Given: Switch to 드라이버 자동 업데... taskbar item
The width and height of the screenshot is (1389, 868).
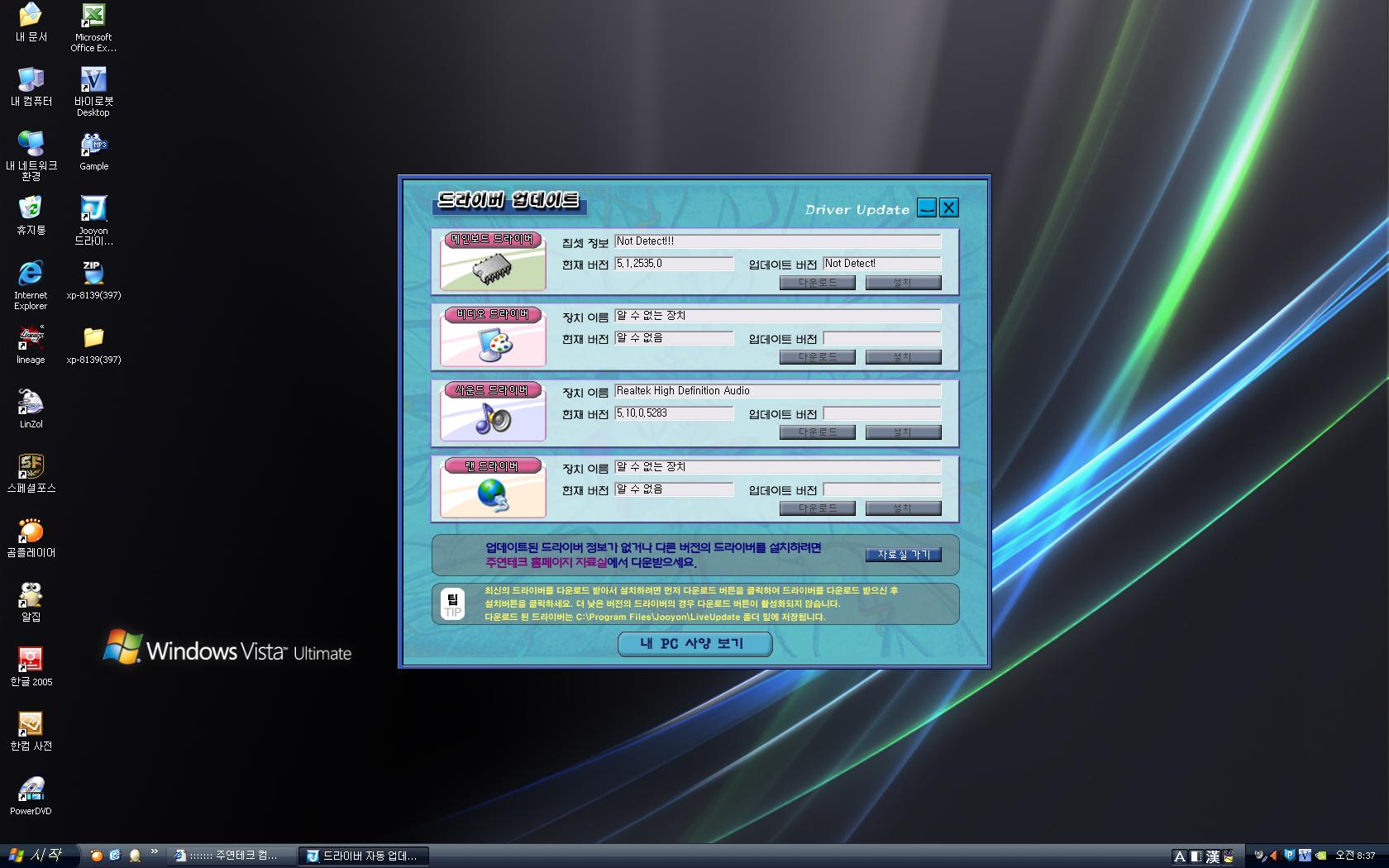Looking at the screenshot, I should coord(363,856).
